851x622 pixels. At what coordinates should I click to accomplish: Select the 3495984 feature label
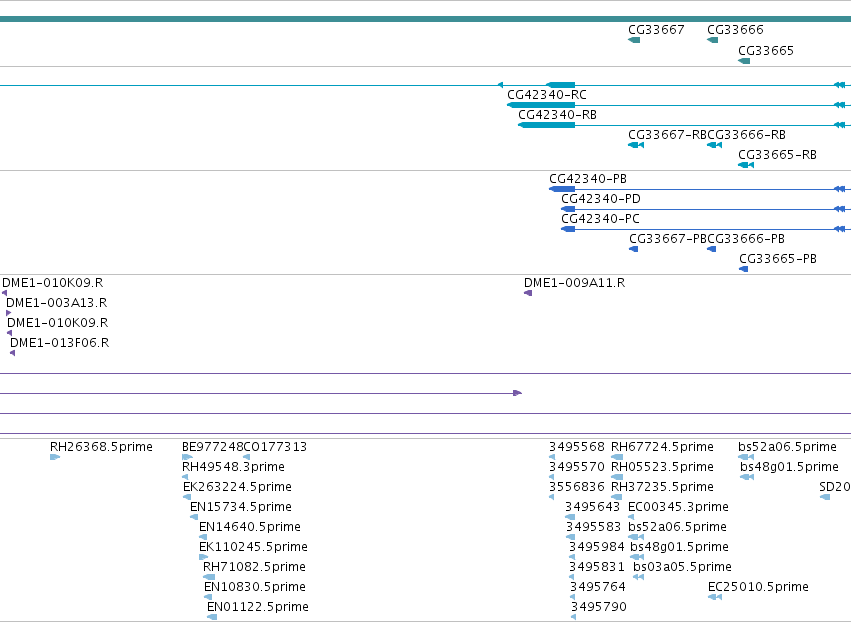click(597, 547)
